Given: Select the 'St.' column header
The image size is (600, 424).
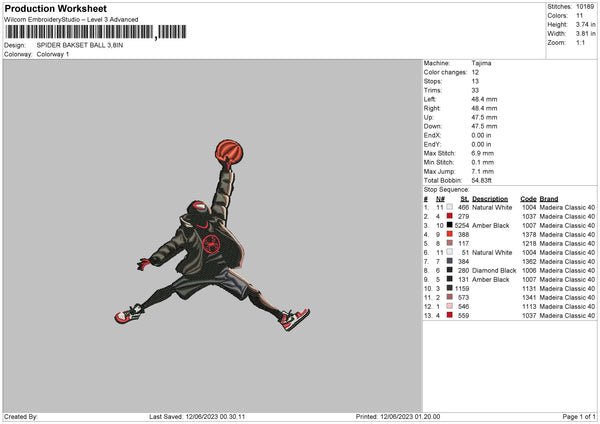Looking at the screenshot, I should (x=465, y=199).
